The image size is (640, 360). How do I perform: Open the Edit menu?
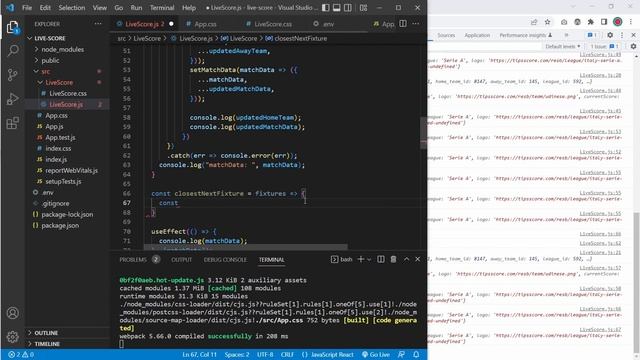[45, 8]
